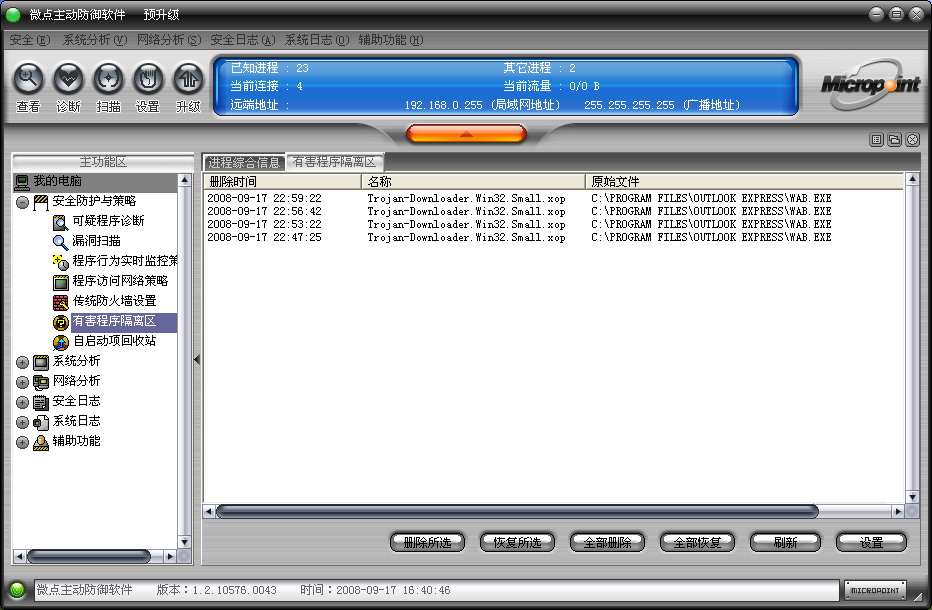Open the 辅助功能(H) menu
Screen dimensions: 932x610
(391, 40)
